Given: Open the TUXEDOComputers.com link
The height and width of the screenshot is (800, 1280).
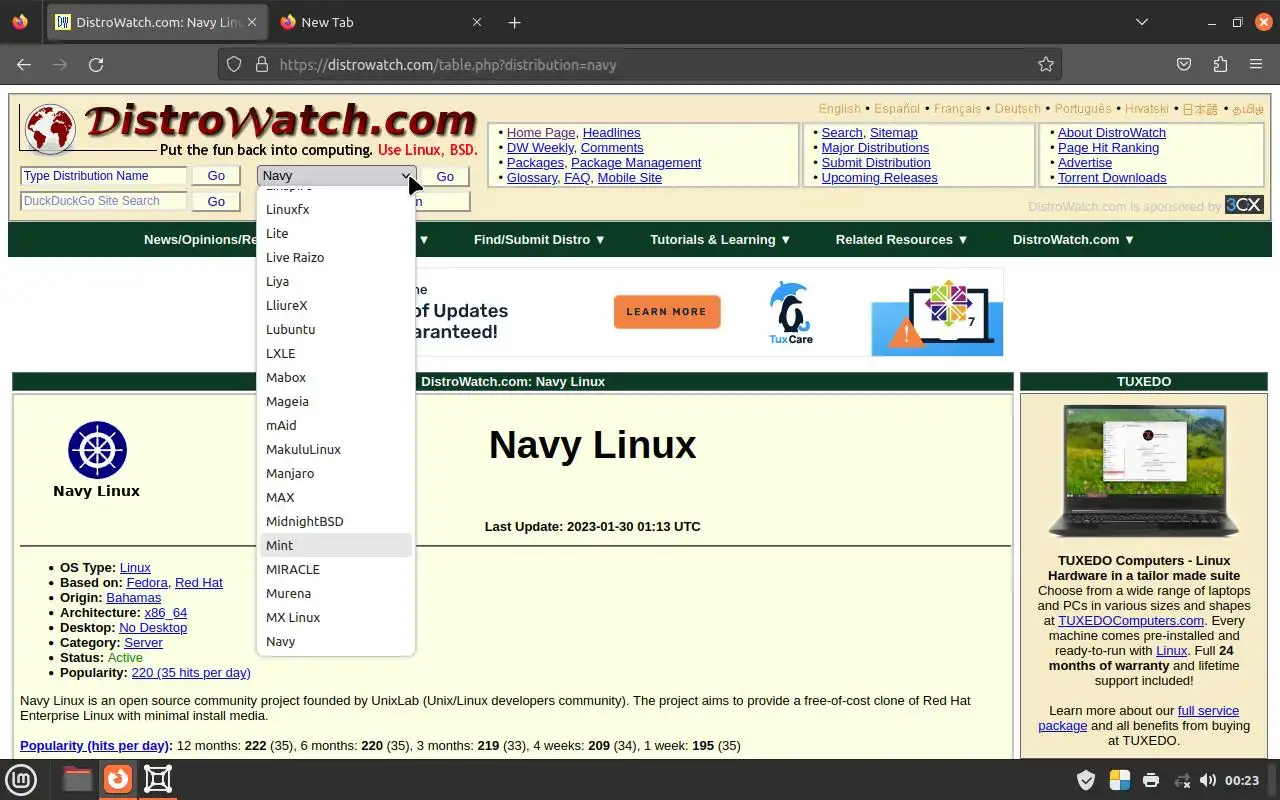Looking at the screenshot, I should tap(1131, 620).
